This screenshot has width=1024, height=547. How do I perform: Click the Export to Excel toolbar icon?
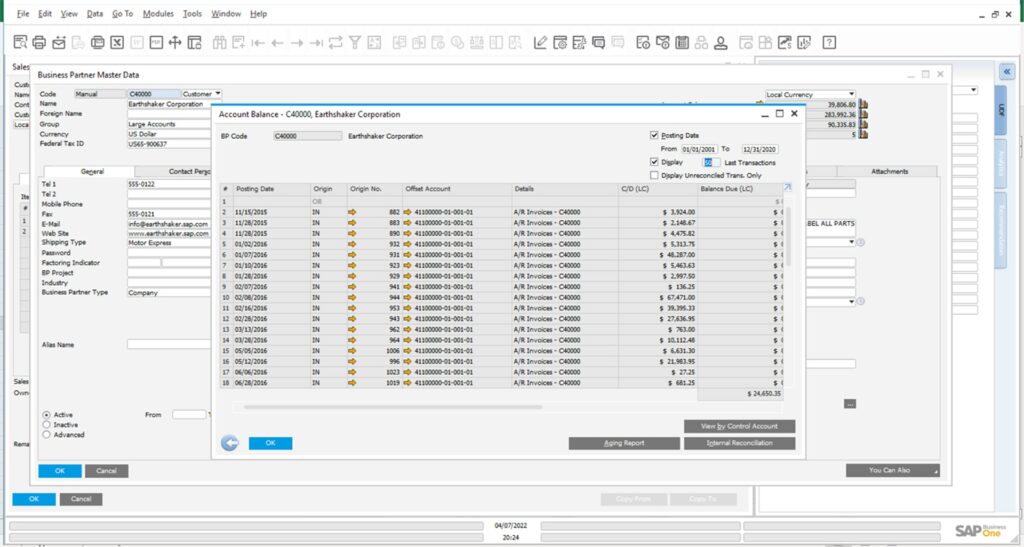(x=117, y=43)
